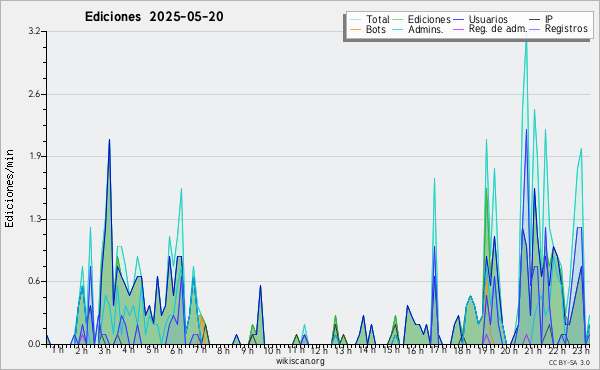Click the y-axis value 2.6

[x=34, y=94]
